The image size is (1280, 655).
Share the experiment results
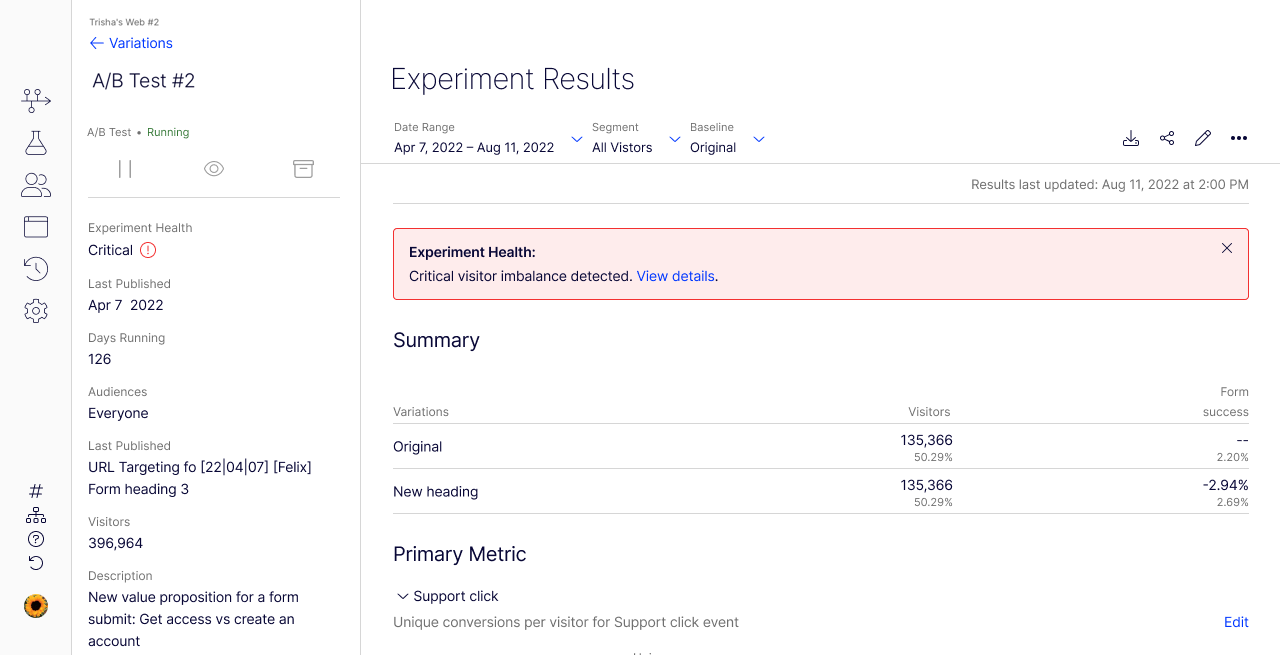point(1166,138)
